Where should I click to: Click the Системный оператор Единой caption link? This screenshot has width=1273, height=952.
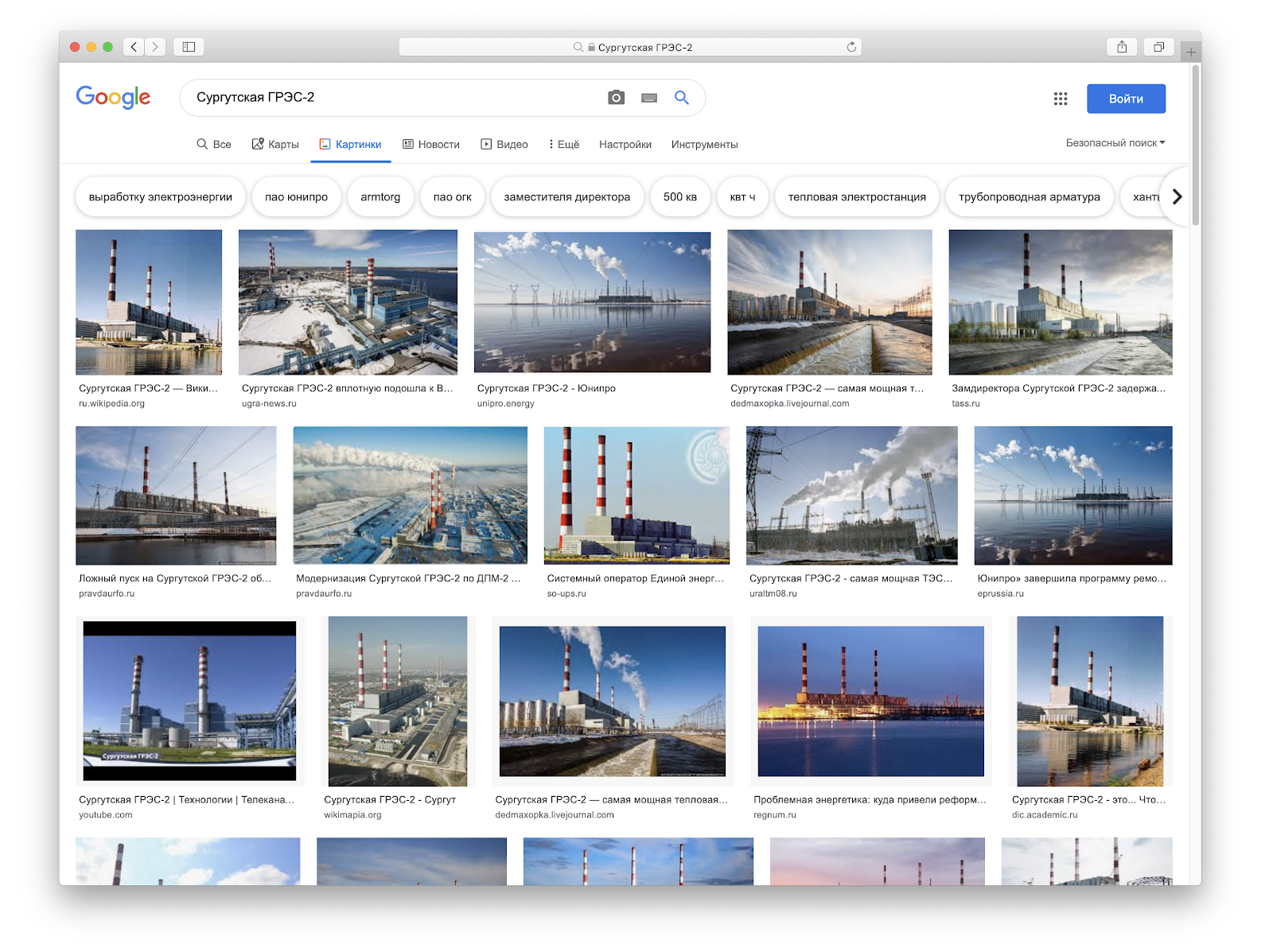(636, 578)
